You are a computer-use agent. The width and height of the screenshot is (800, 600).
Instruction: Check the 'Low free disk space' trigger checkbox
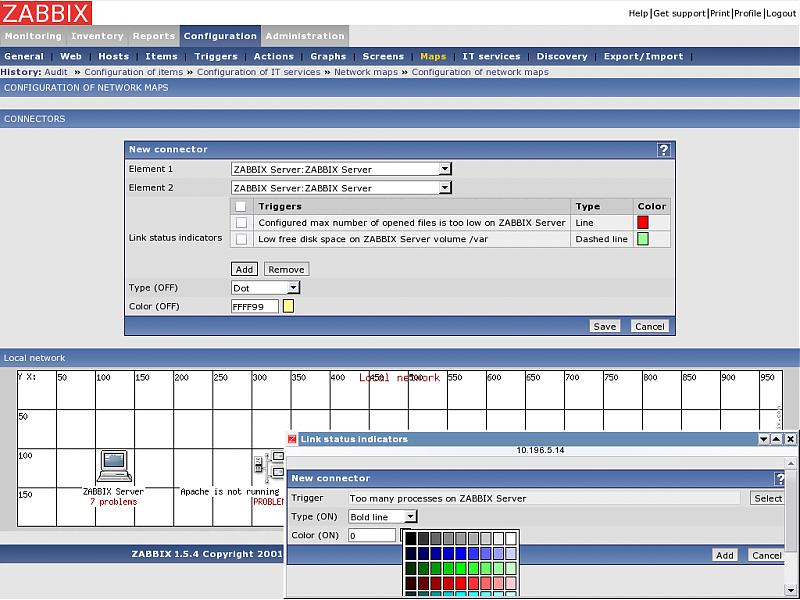[x=241, y=239]
